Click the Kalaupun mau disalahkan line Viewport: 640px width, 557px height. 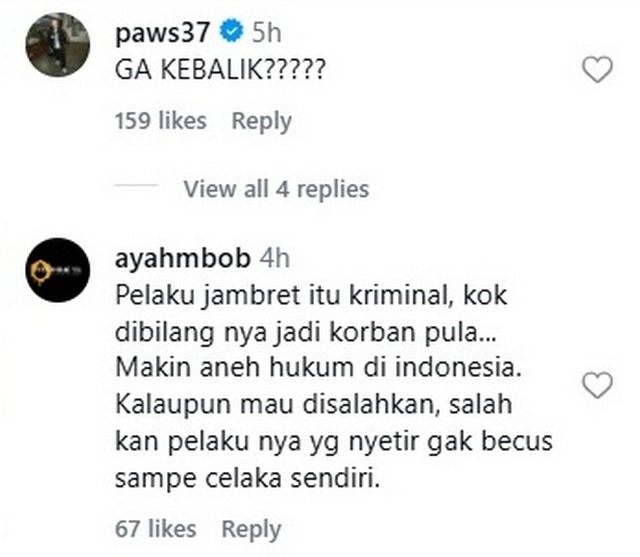click(x=313, y=404)
